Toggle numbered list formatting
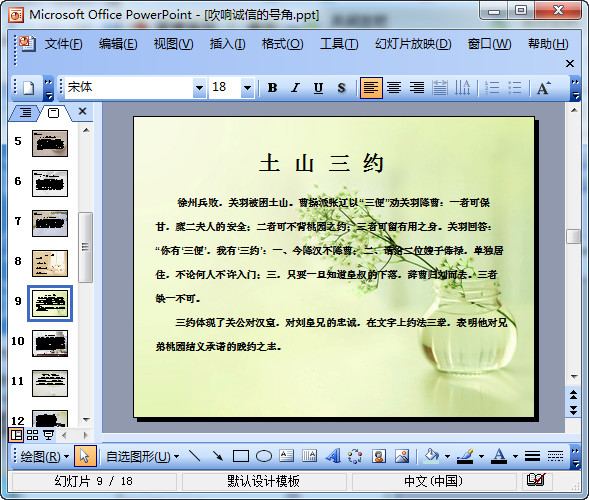The height and width of the screenshot is (500, 589). pyautogui.click(x=492, y=88)
